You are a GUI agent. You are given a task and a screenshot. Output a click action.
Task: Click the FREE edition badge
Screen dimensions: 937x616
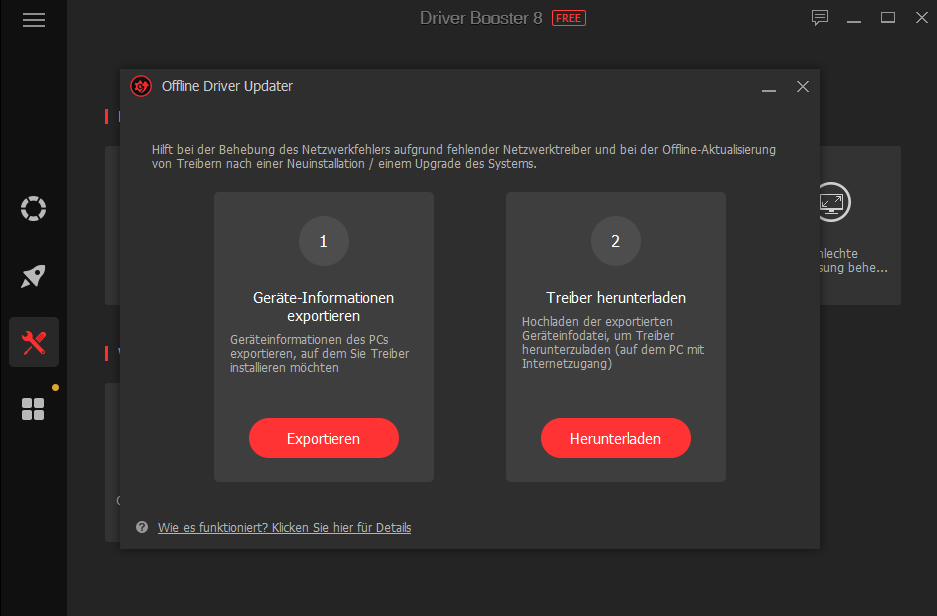click(568, 19)
